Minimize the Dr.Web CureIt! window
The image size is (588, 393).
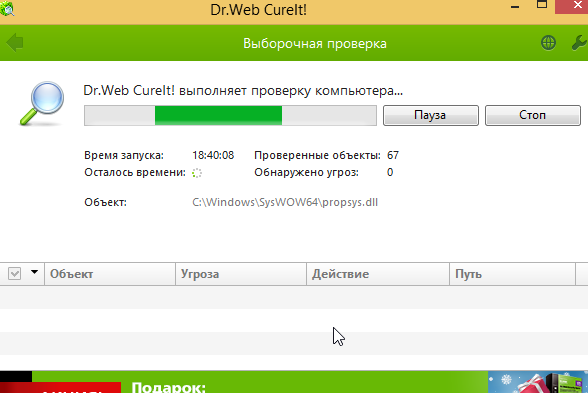(515, 7)
